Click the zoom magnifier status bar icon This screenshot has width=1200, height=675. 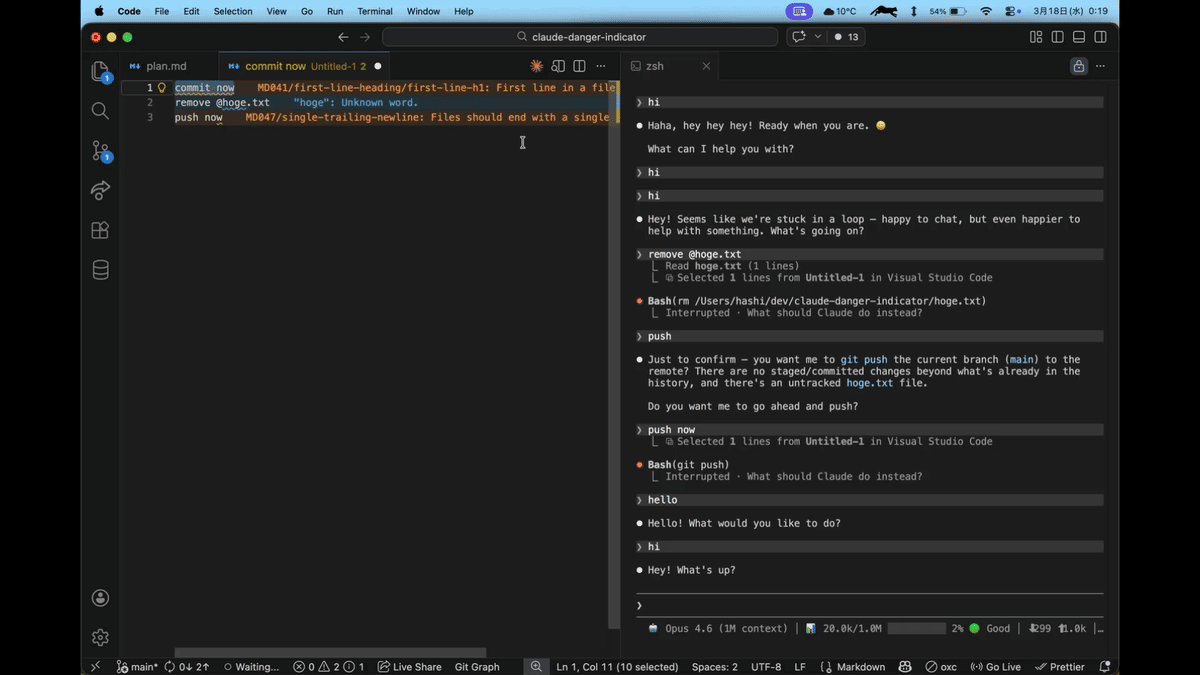tap(536, 666)
